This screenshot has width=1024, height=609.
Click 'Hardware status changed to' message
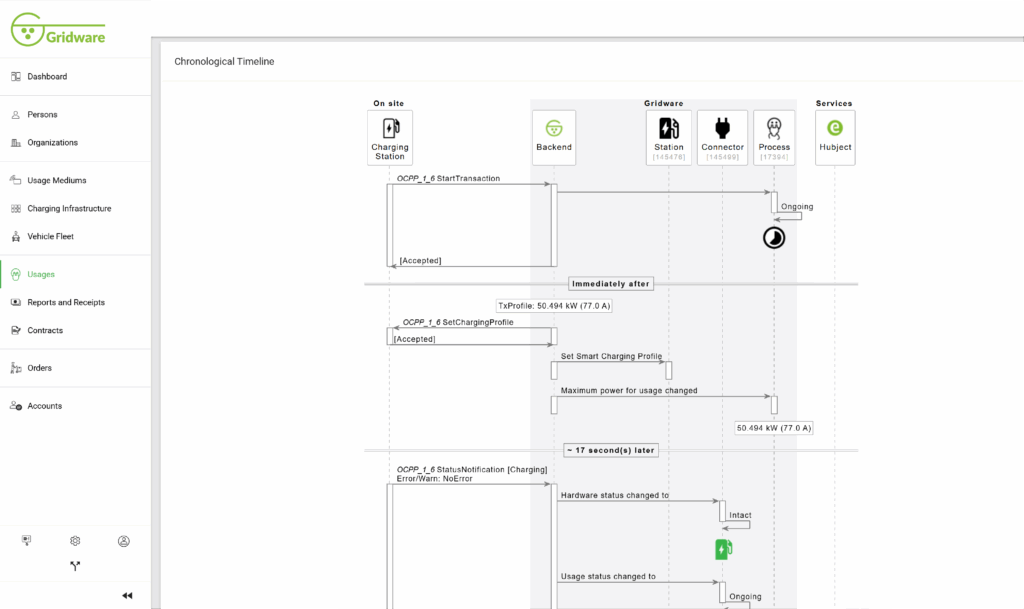tap(615, 495)
